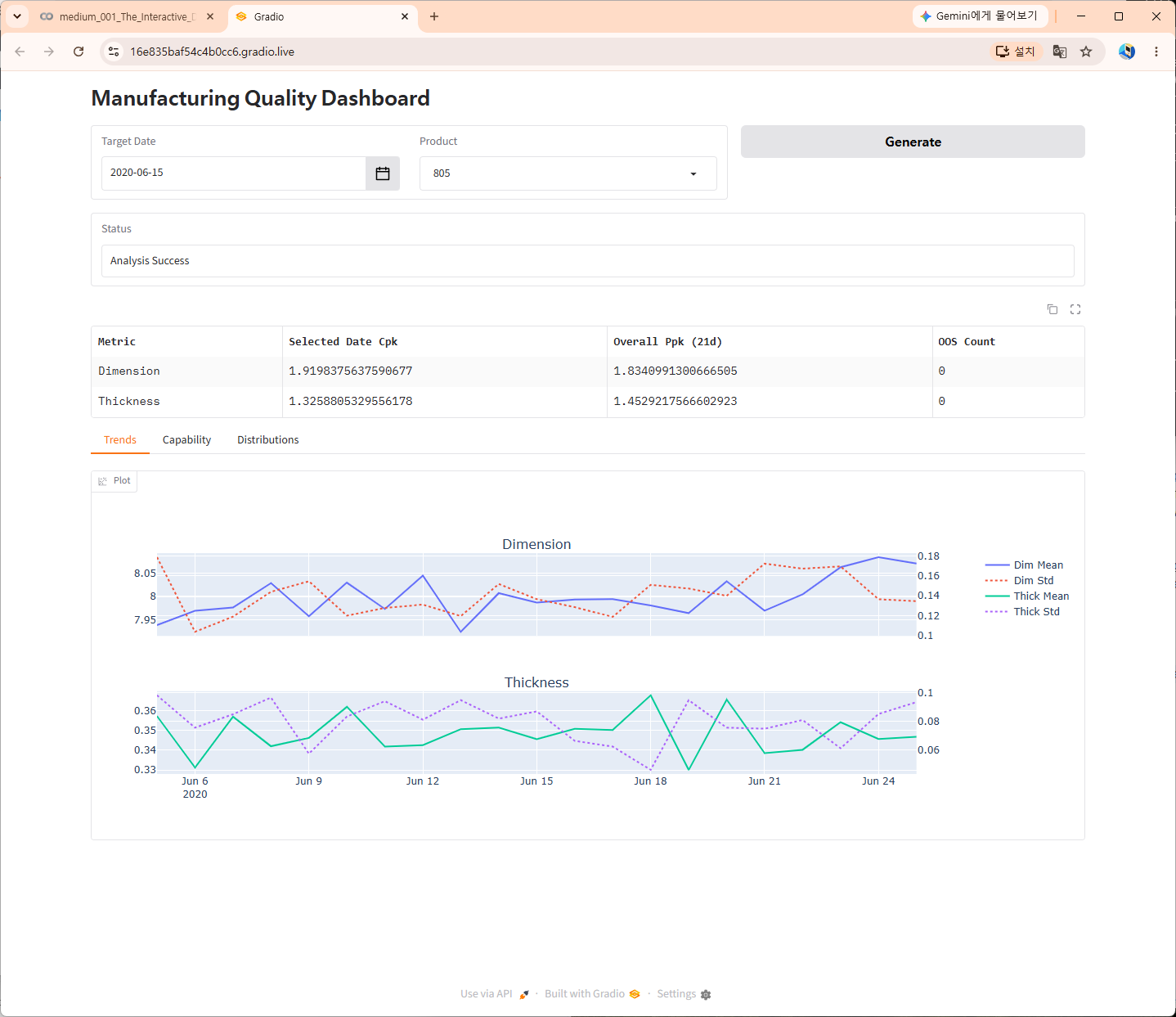The image size is (1176, 1017).
Task: Click the Thickness chart title
Action: click(x=536, y=682)
